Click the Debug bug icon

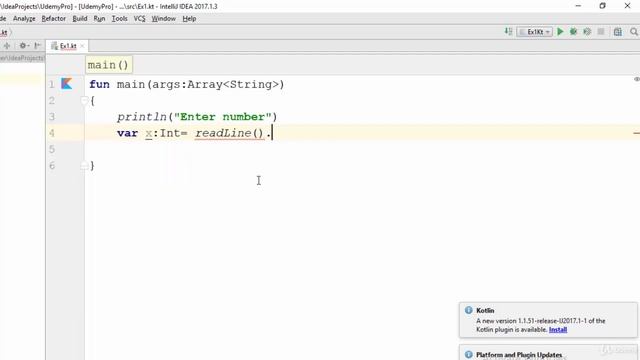tap(573, 32)
